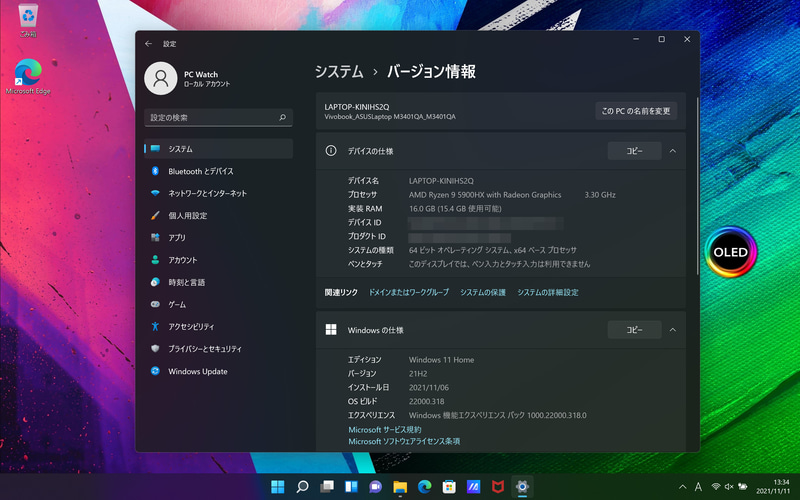Open Teams Chat on taskbar
Image resolution: width=800 pixels, height=500 pixels.
pos(376,487)
